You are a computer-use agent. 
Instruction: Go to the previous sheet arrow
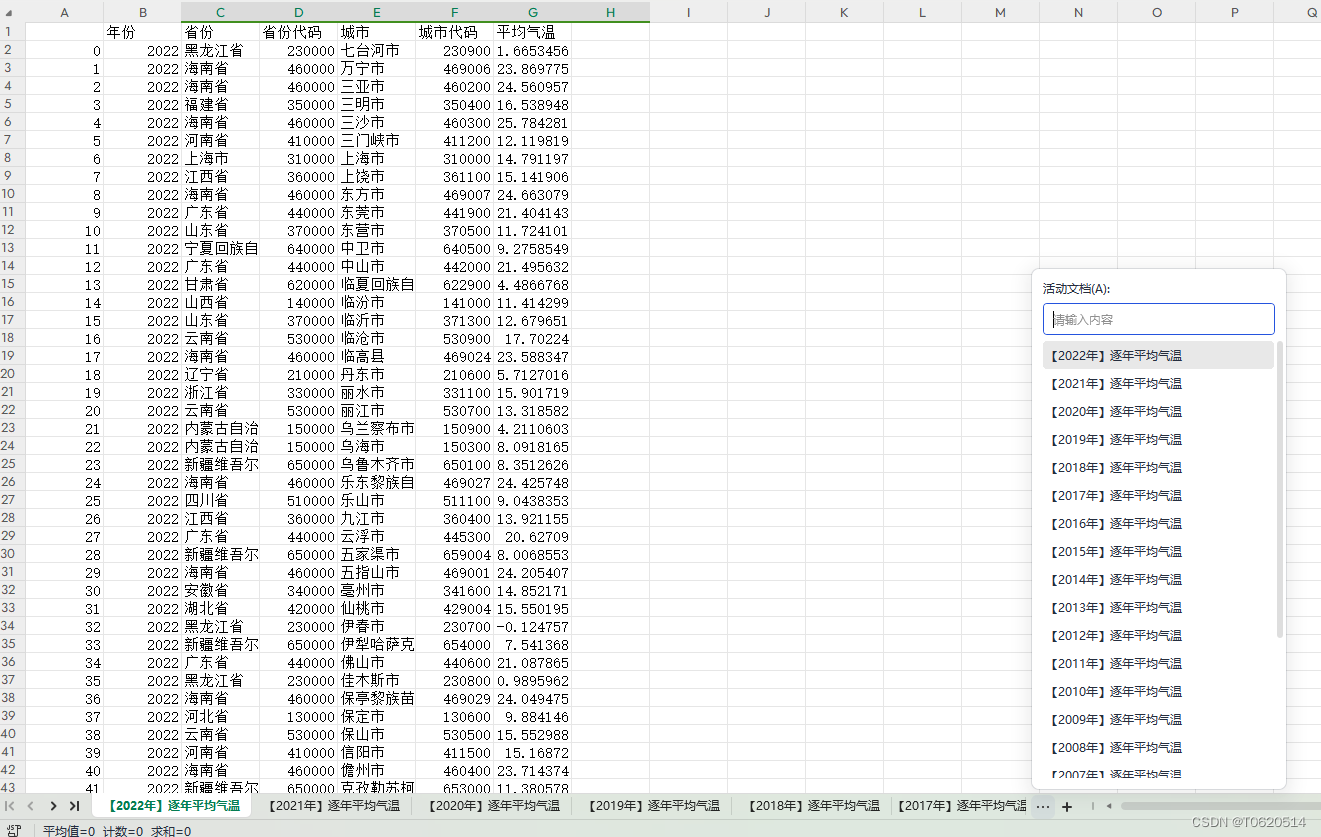coord(31,806)
